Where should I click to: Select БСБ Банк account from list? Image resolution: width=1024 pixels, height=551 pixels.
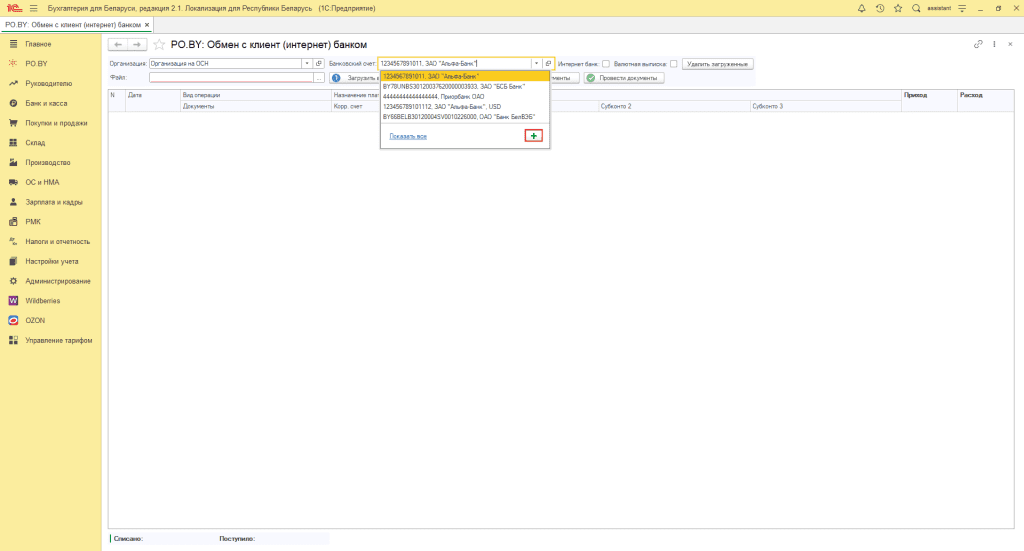(x=453, y=86)
